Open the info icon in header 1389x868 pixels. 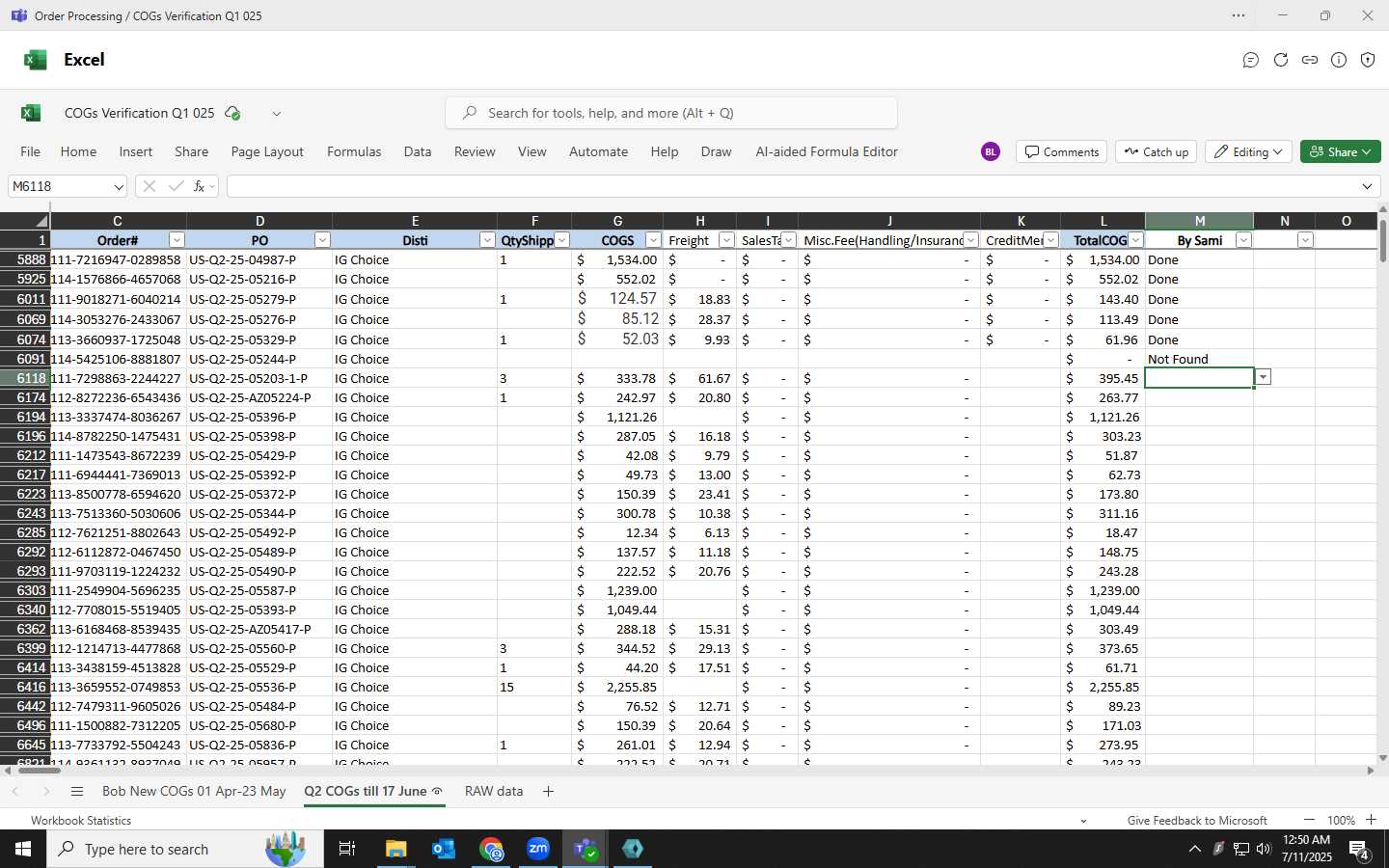1339,60
